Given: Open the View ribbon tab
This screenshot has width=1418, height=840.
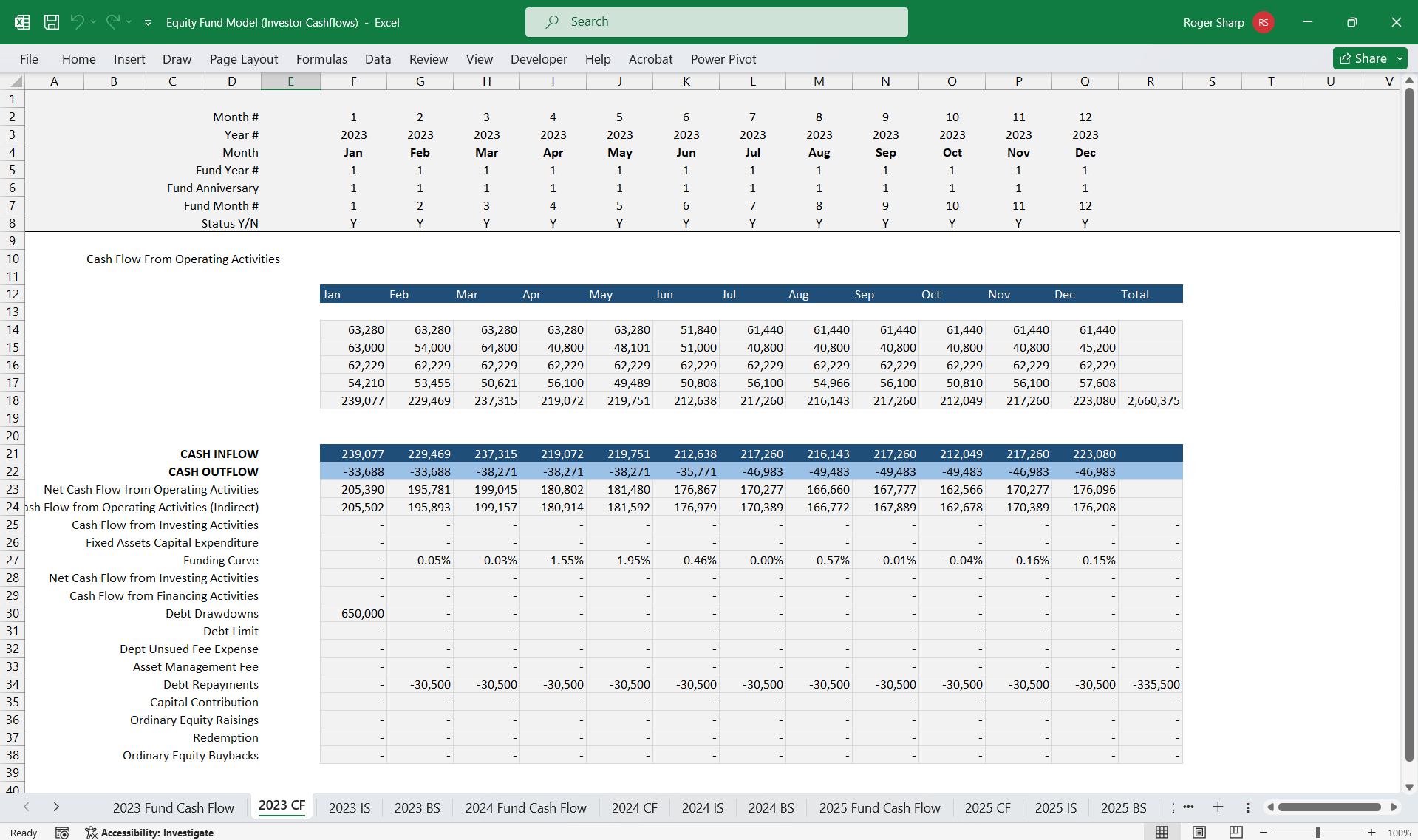Looking at the screenshot, I should pos(479,59).
